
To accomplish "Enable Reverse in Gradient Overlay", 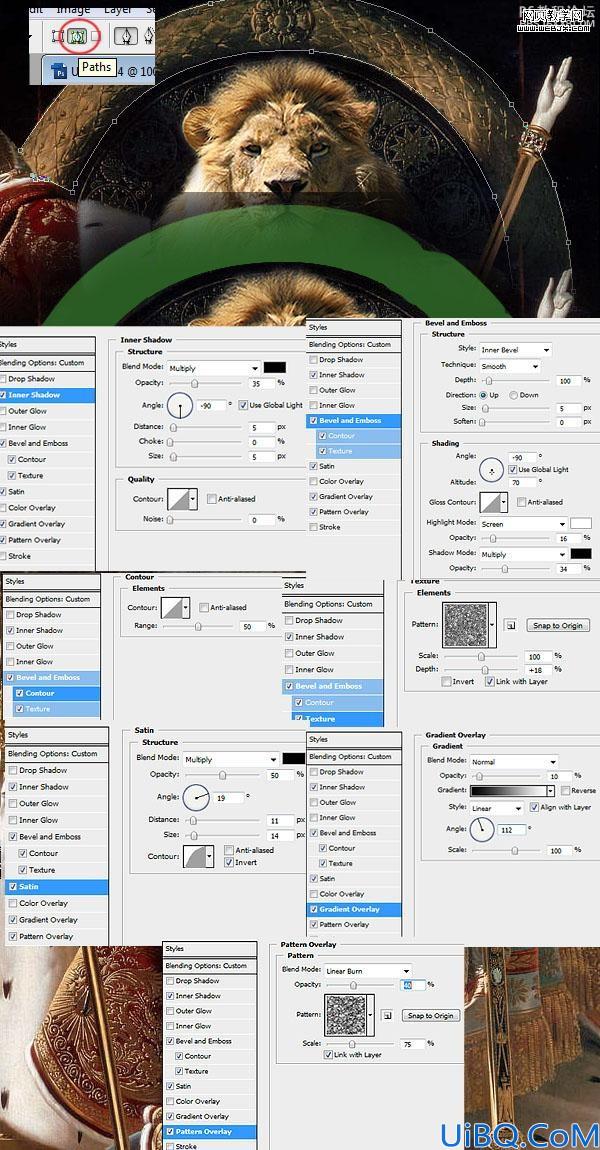I will coord(566,791).
